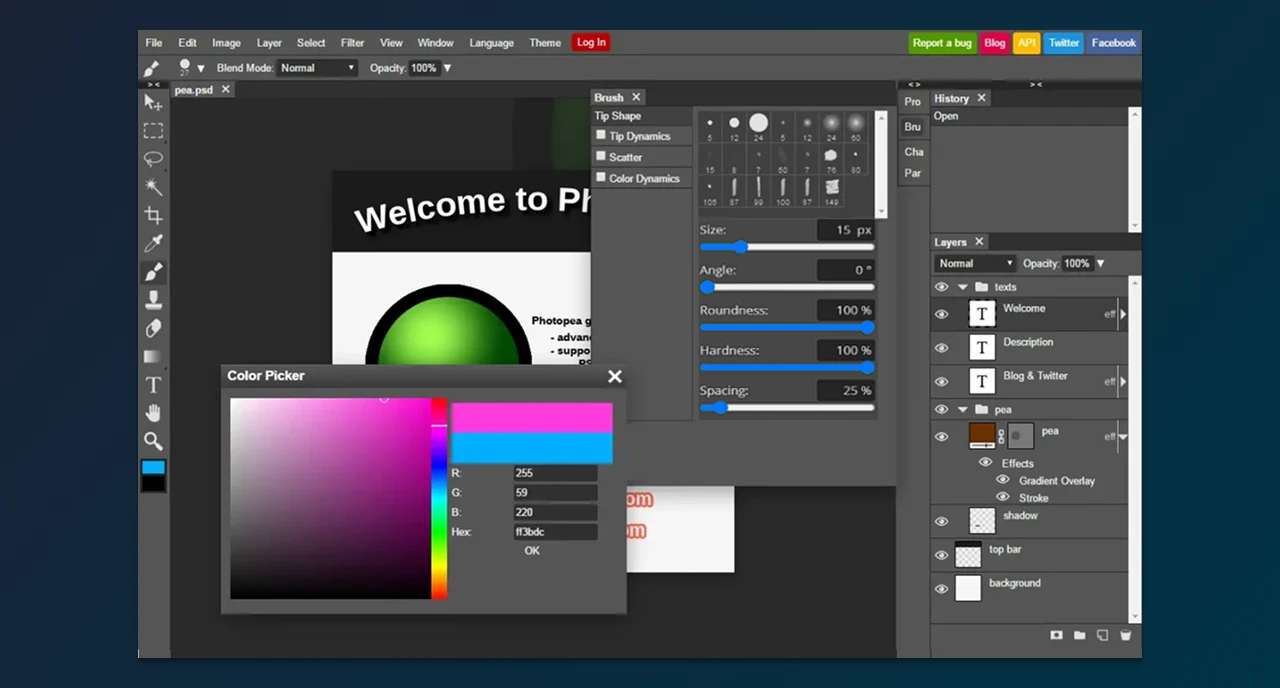This screenshot has width=1280, height=688.
Task: Open the Twitter link
Action: point(1063,43)
